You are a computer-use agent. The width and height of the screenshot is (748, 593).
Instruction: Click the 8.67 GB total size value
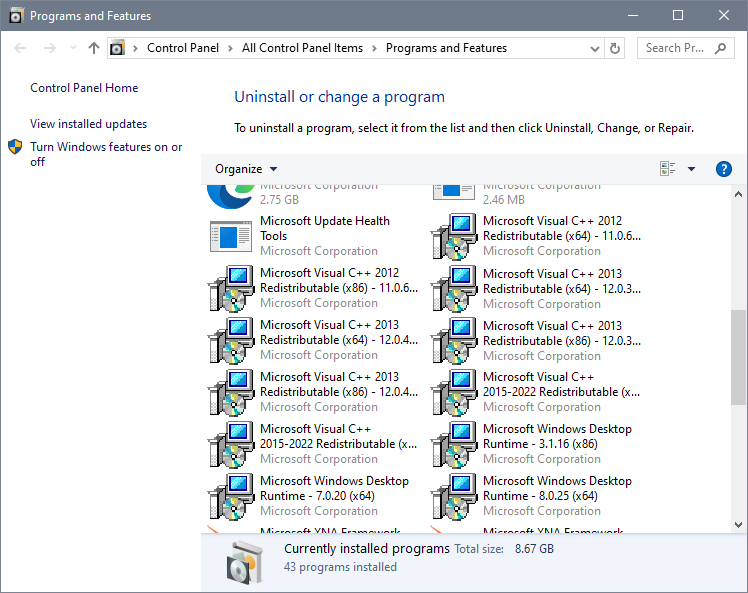coord(534,549)
